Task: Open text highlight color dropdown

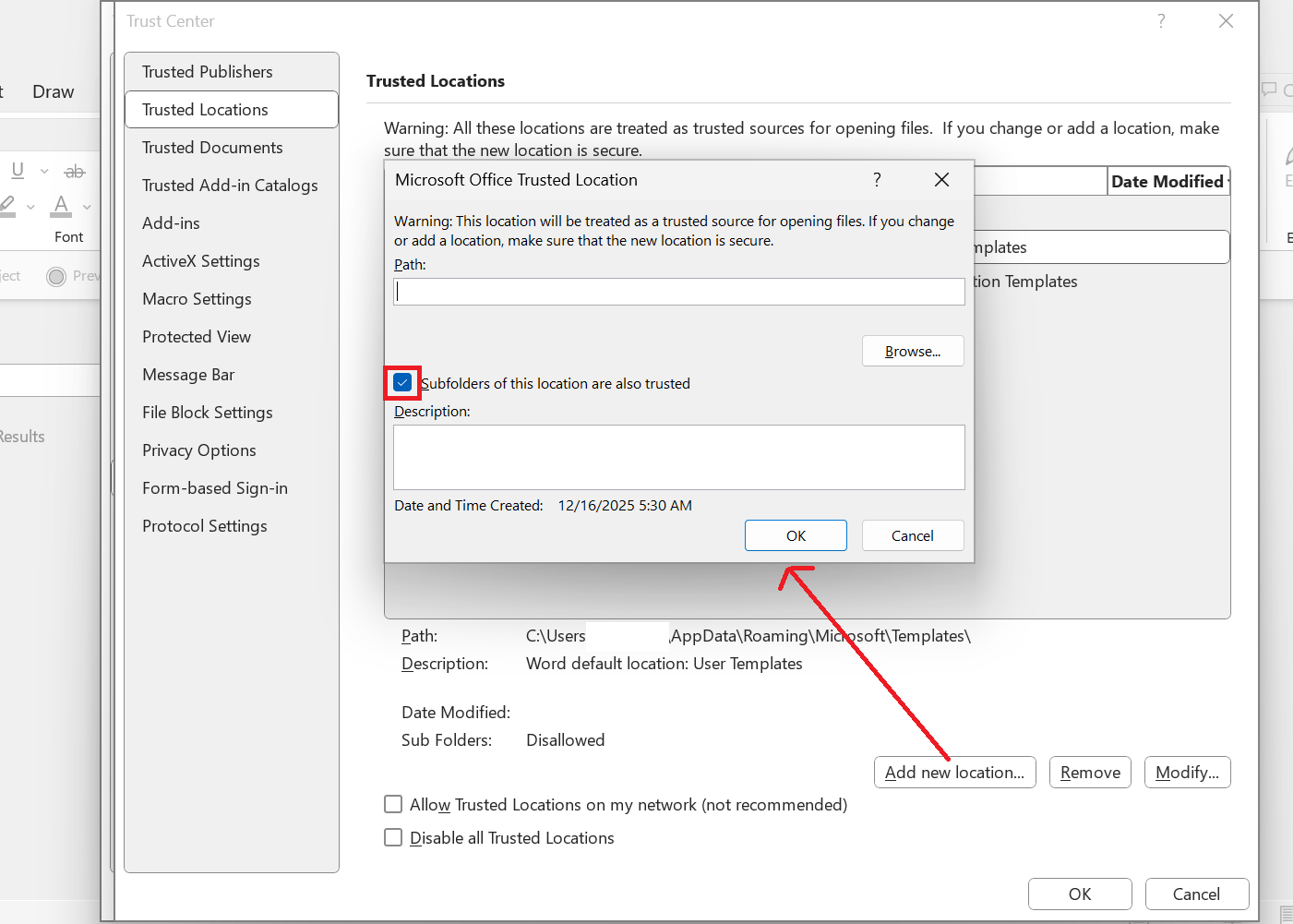Action: point(30,207)
